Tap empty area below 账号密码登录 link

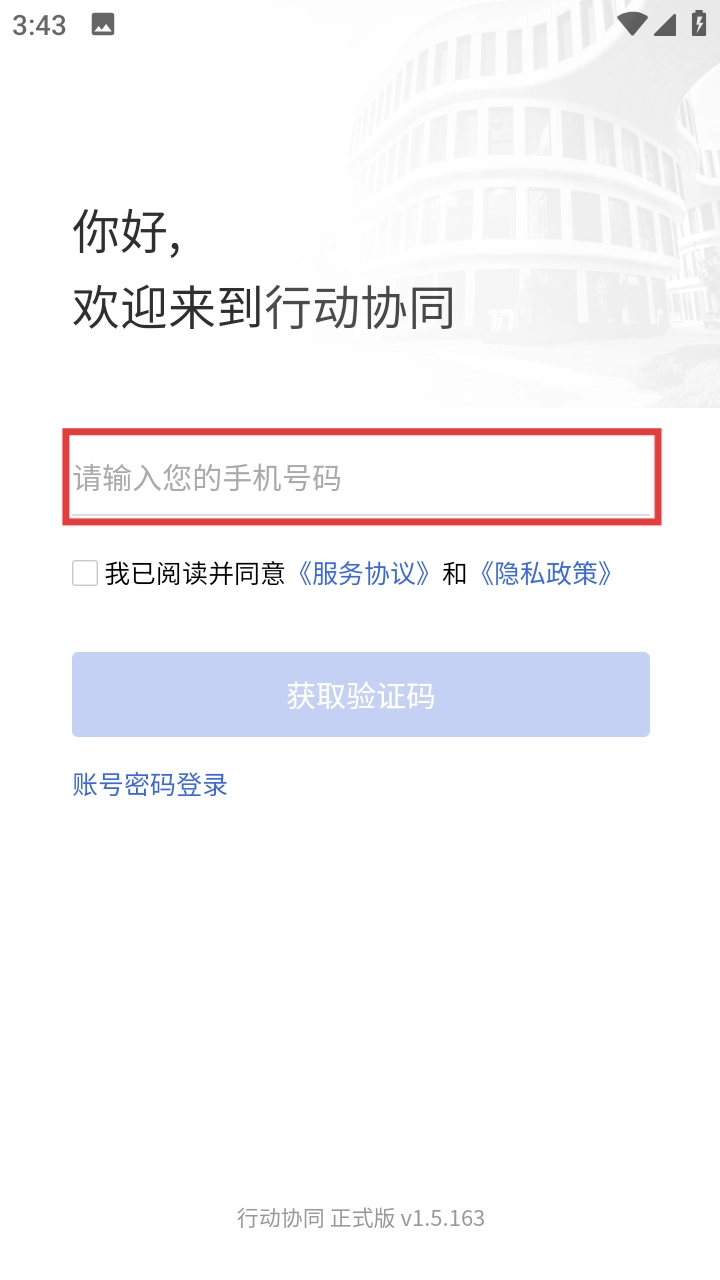tap(360, 980)
